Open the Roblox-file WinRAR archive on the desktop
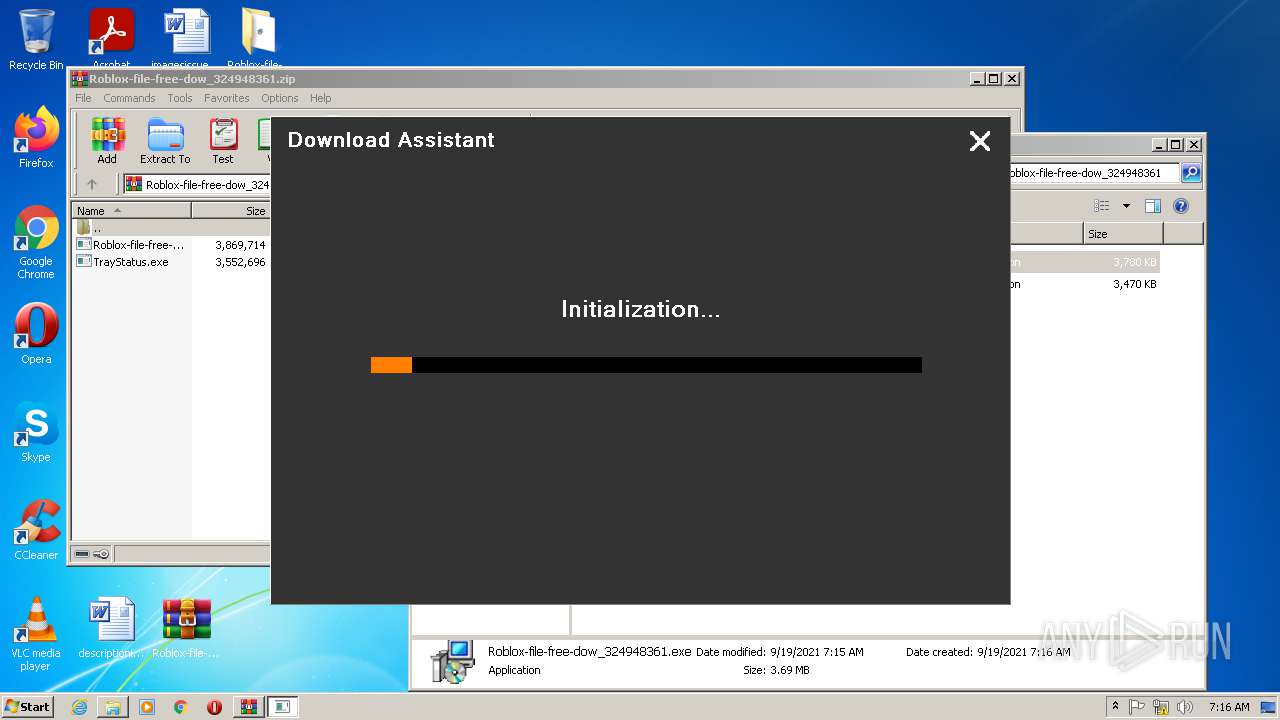The width and height of the screenshot is (1280, 720). (x=186, y=628)
